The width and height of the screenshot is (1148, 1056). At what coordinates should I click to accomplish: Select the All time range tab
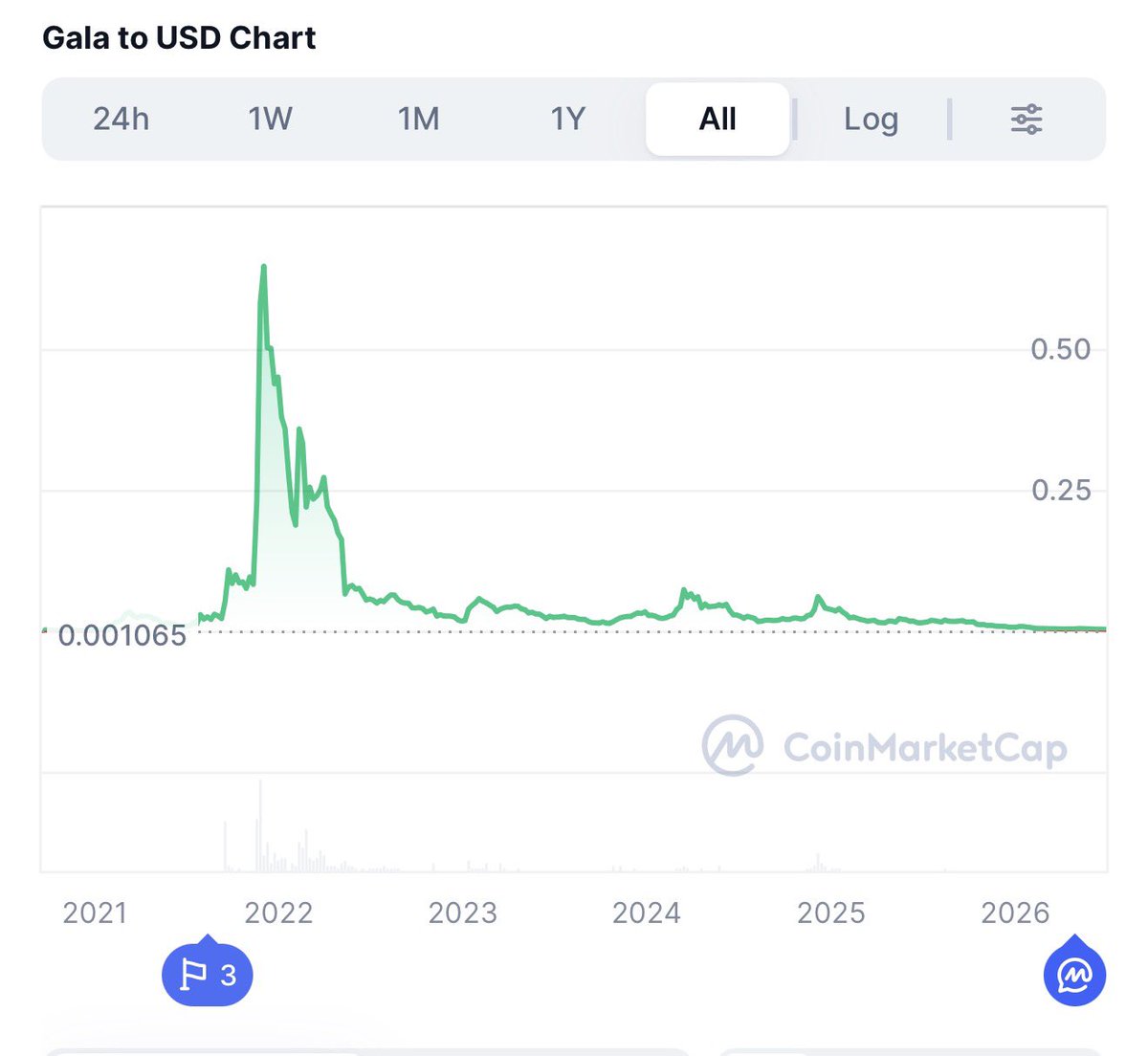[x=717, y=120]
